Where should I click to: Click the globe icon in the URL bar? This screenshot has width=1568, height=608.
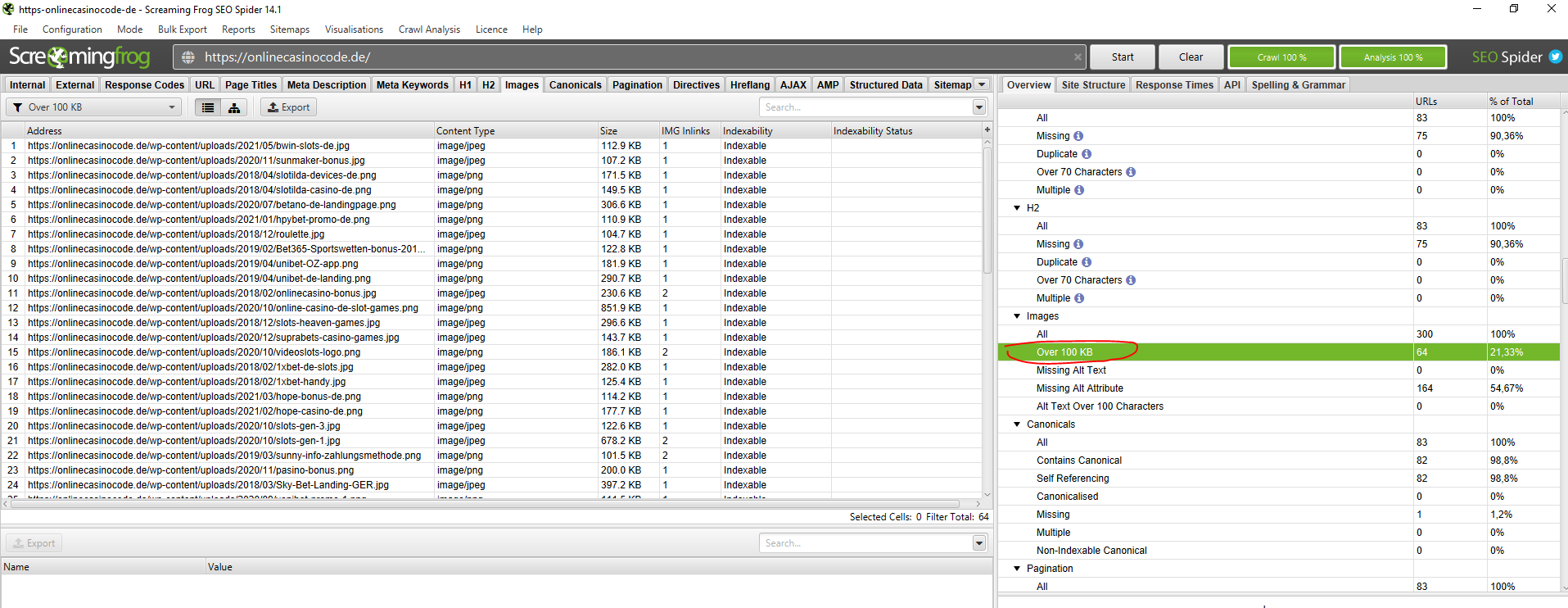click(188, 57)
